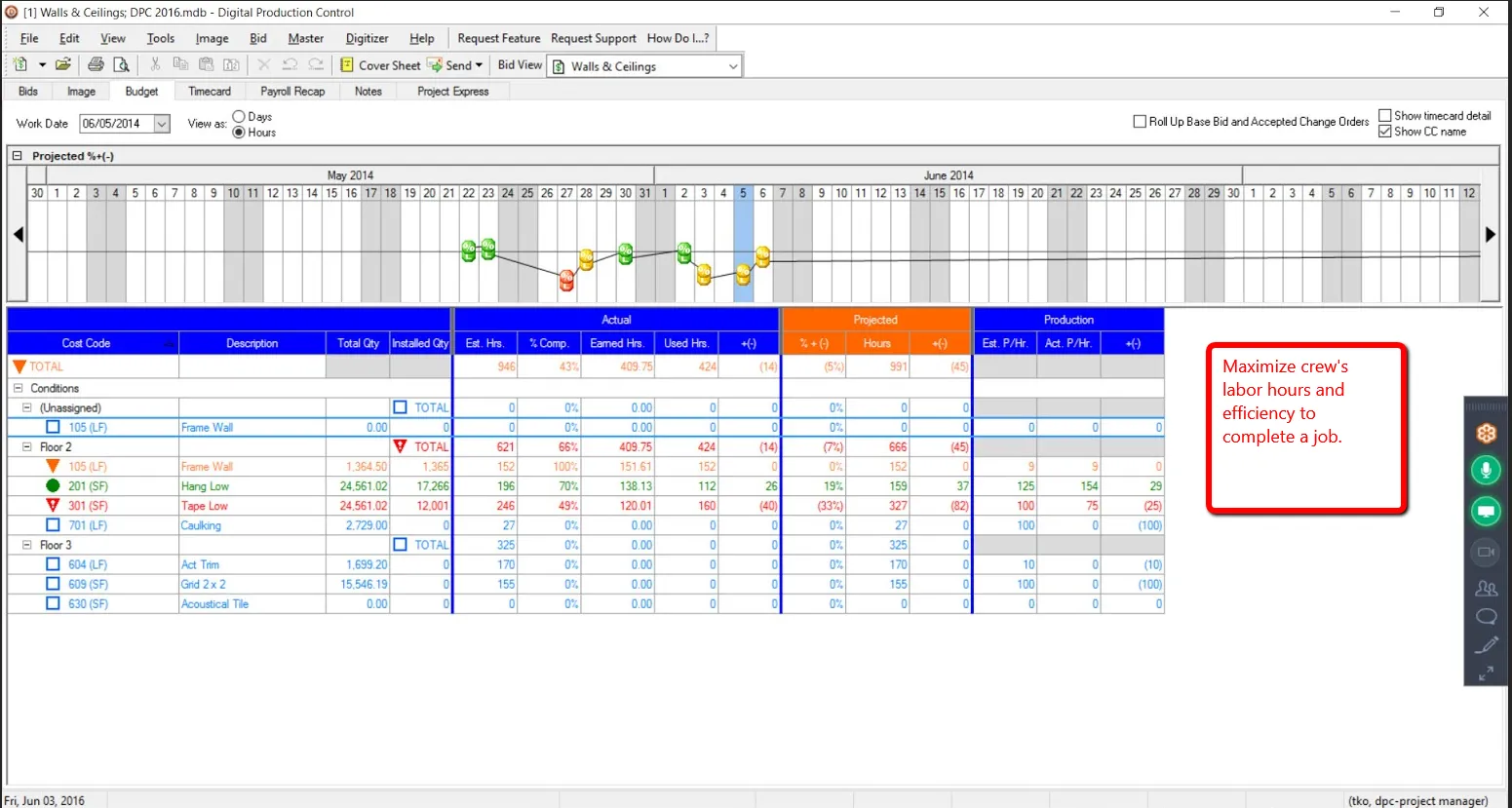This screenshot has width=1512, height=808.
Task: Click the participants icon in side panel
Action: pos(1486,588)
